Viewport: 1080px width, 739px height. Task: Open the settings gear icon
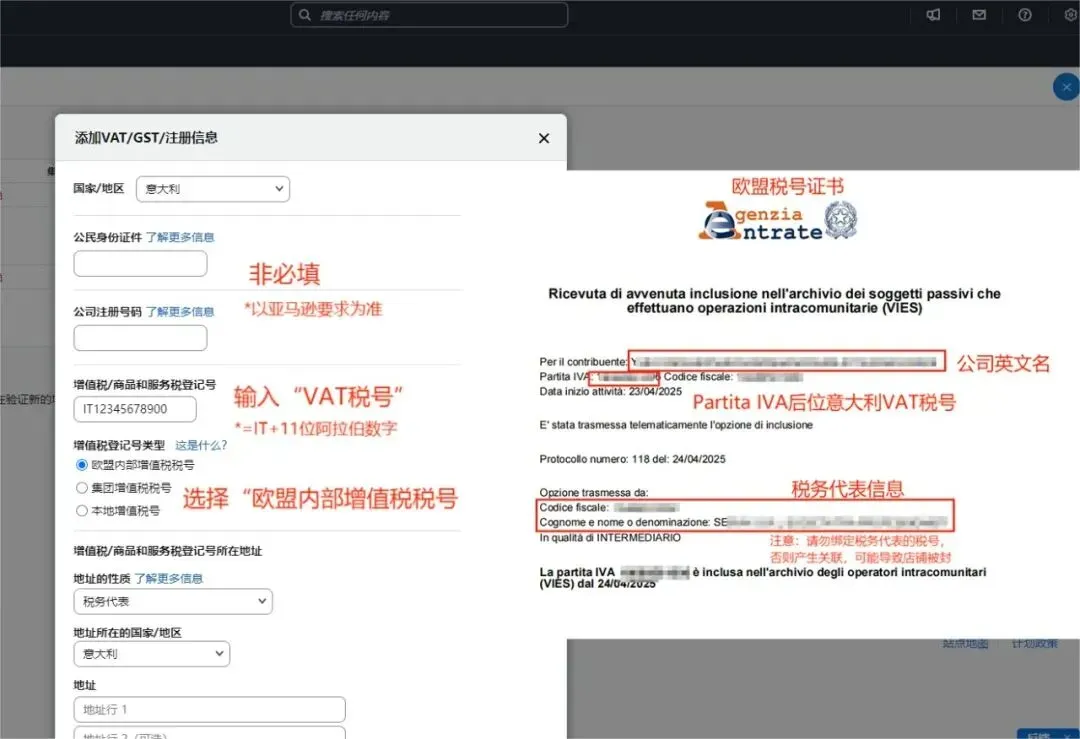pos(1072,14)
